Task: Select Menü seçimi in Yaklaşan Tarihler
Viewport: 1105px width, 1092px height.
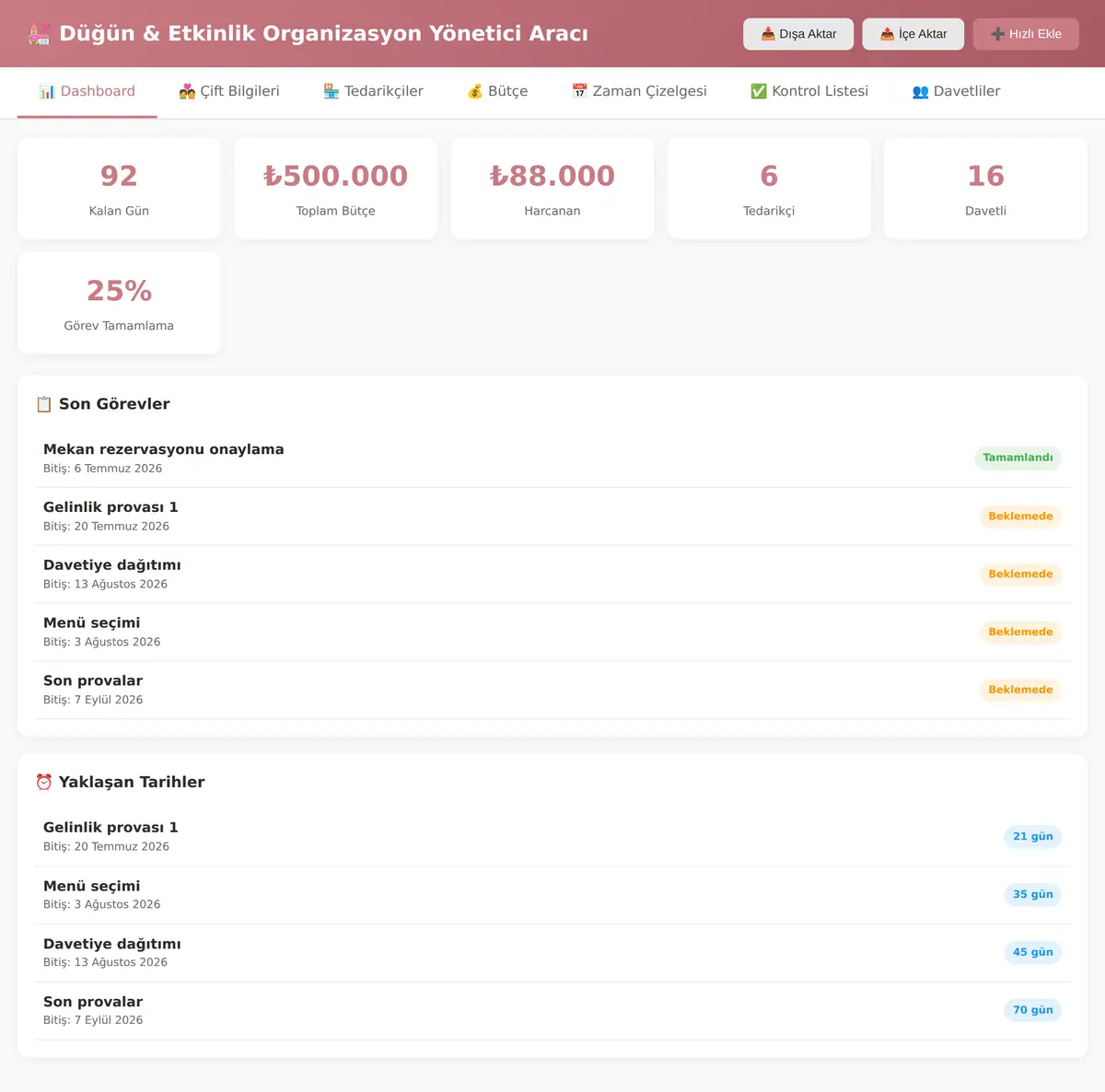Action: click(x=552, y=895)
